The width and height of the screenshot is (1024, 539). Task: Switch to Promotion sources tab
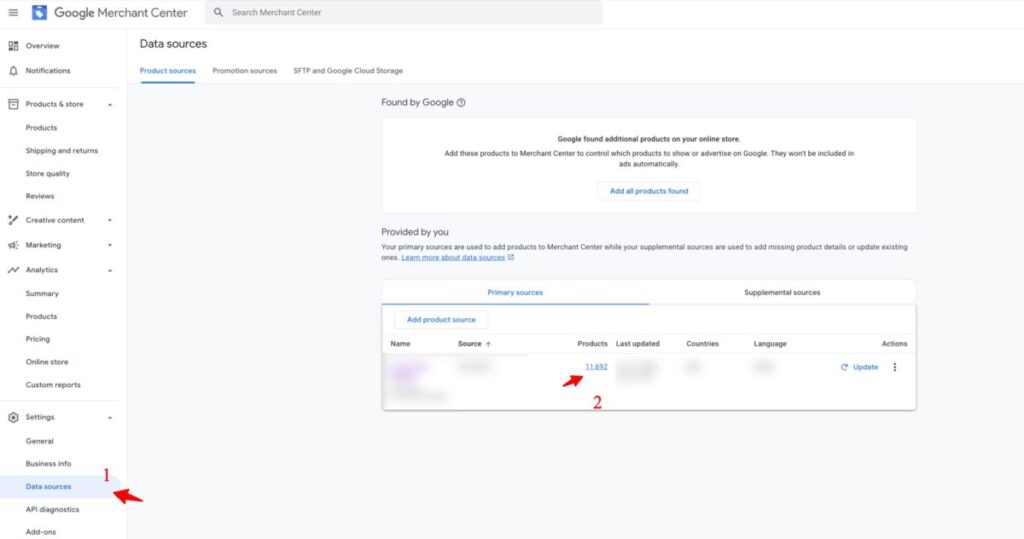244,71
